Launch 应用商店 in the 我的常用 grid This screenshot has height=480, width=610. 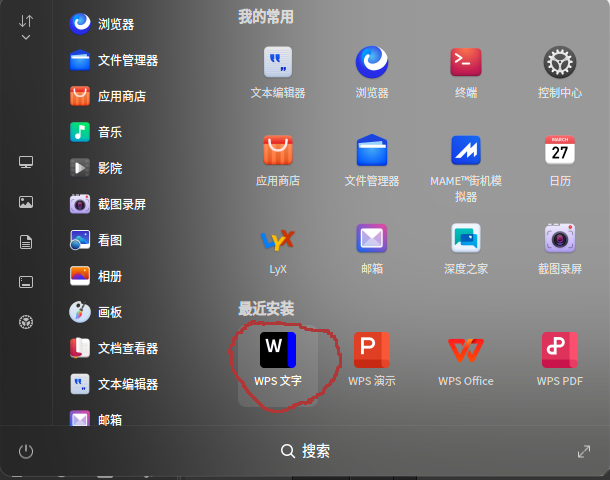pyautogui.click(x=278, y=161)
